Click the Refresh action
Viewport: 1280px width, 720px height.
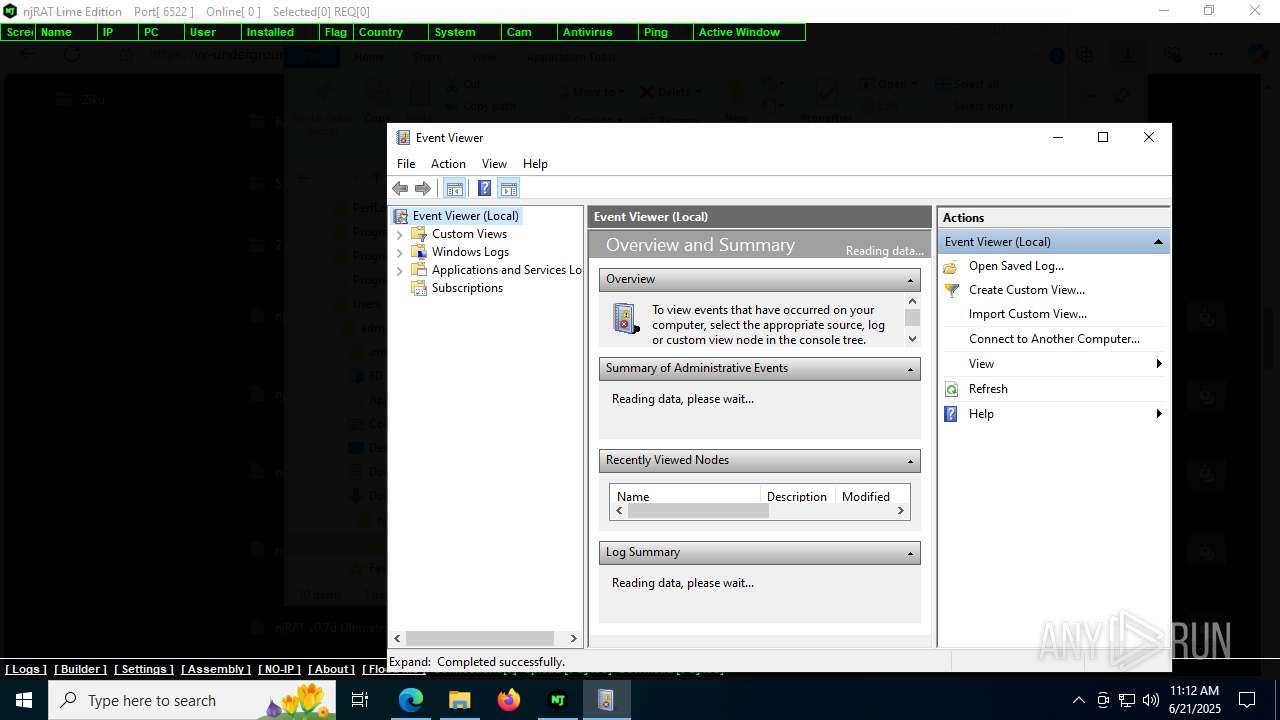click(988, 389)
